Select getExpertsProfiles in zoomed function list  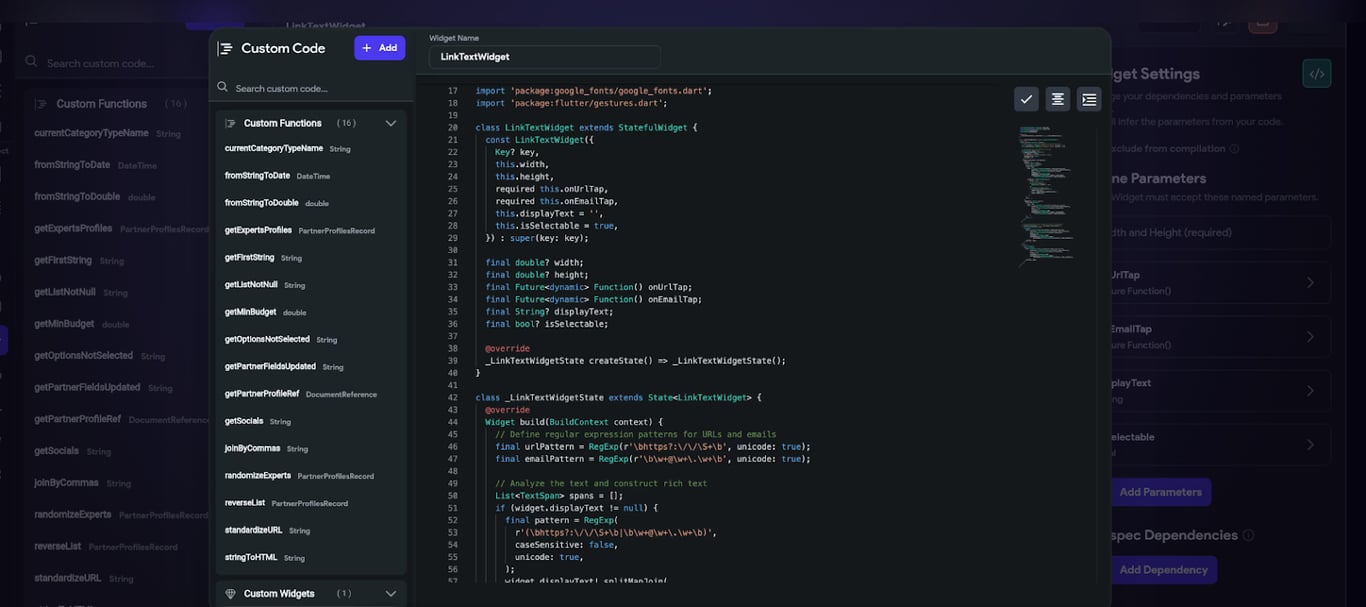[x=258, y=230]
